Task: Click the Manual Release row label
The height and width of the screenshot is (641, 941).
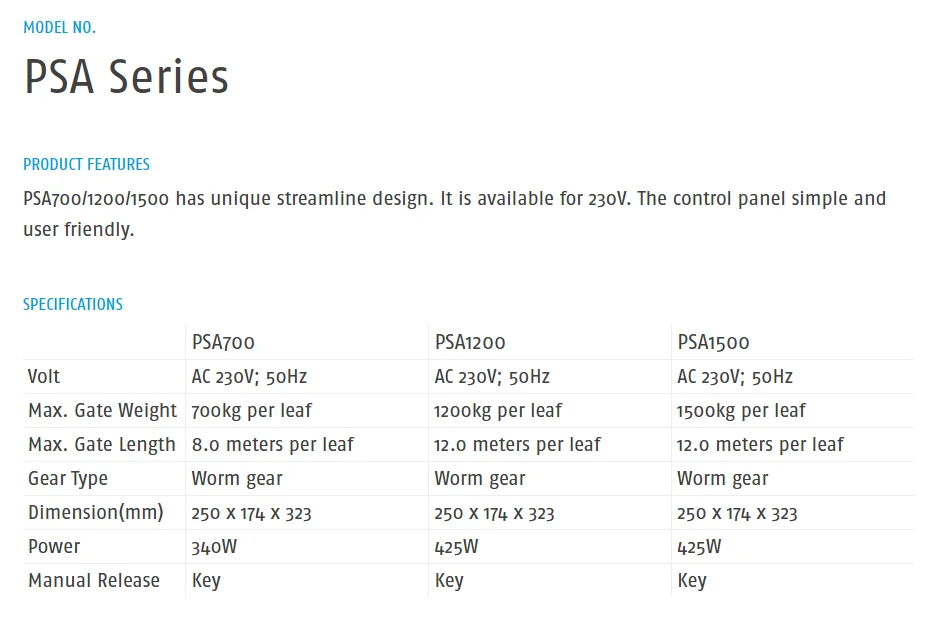Action: pos(94,580)
